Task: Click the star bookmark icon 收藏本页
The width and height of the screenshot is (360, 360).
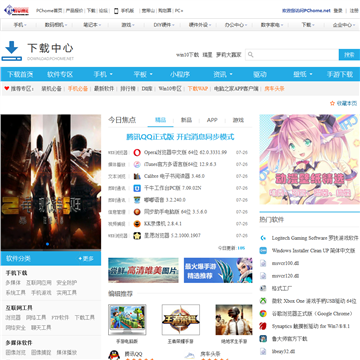Action: [332, 104]
